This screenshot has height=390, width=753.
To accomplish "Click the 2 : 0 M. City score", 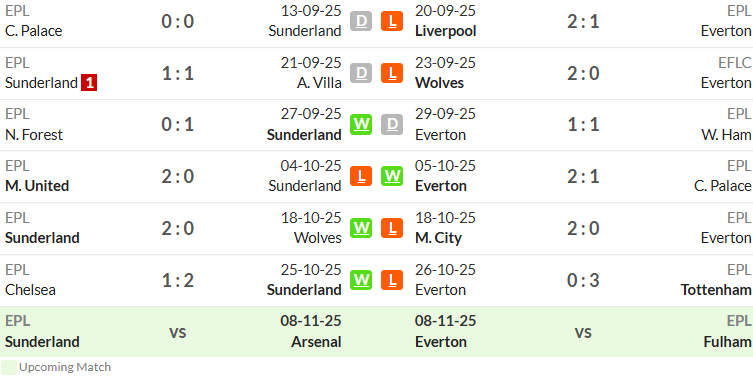I will pyautogui.click(x=583, y=228).
